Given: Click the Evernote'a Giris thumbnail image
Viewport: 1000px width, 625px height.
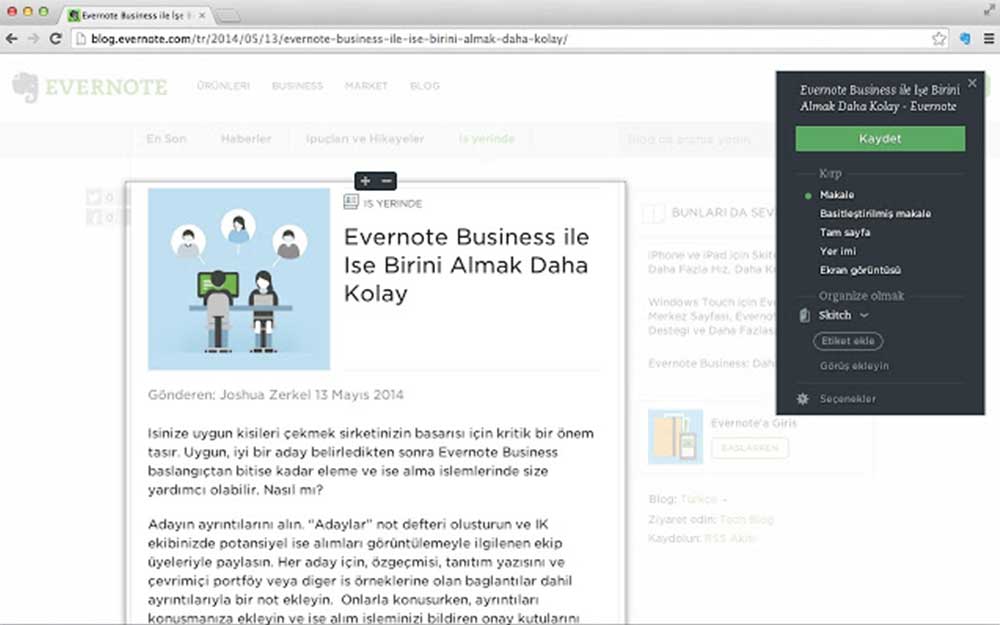Looking at the screenshot, I should tap(675, 437).
